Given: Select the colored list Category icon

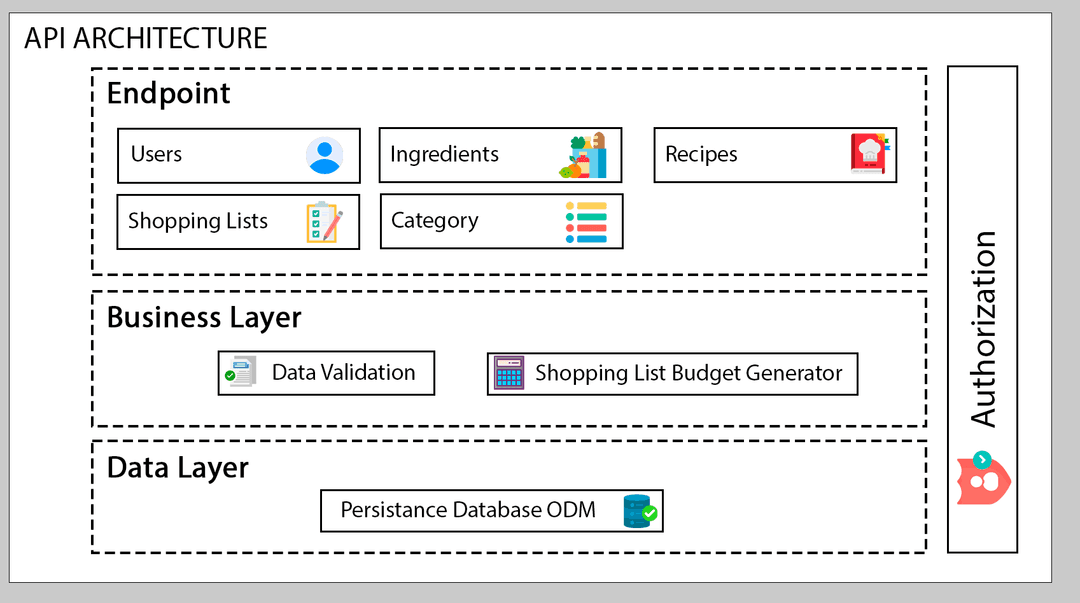Looking at the screenshot, I should [x=586, y=222].
